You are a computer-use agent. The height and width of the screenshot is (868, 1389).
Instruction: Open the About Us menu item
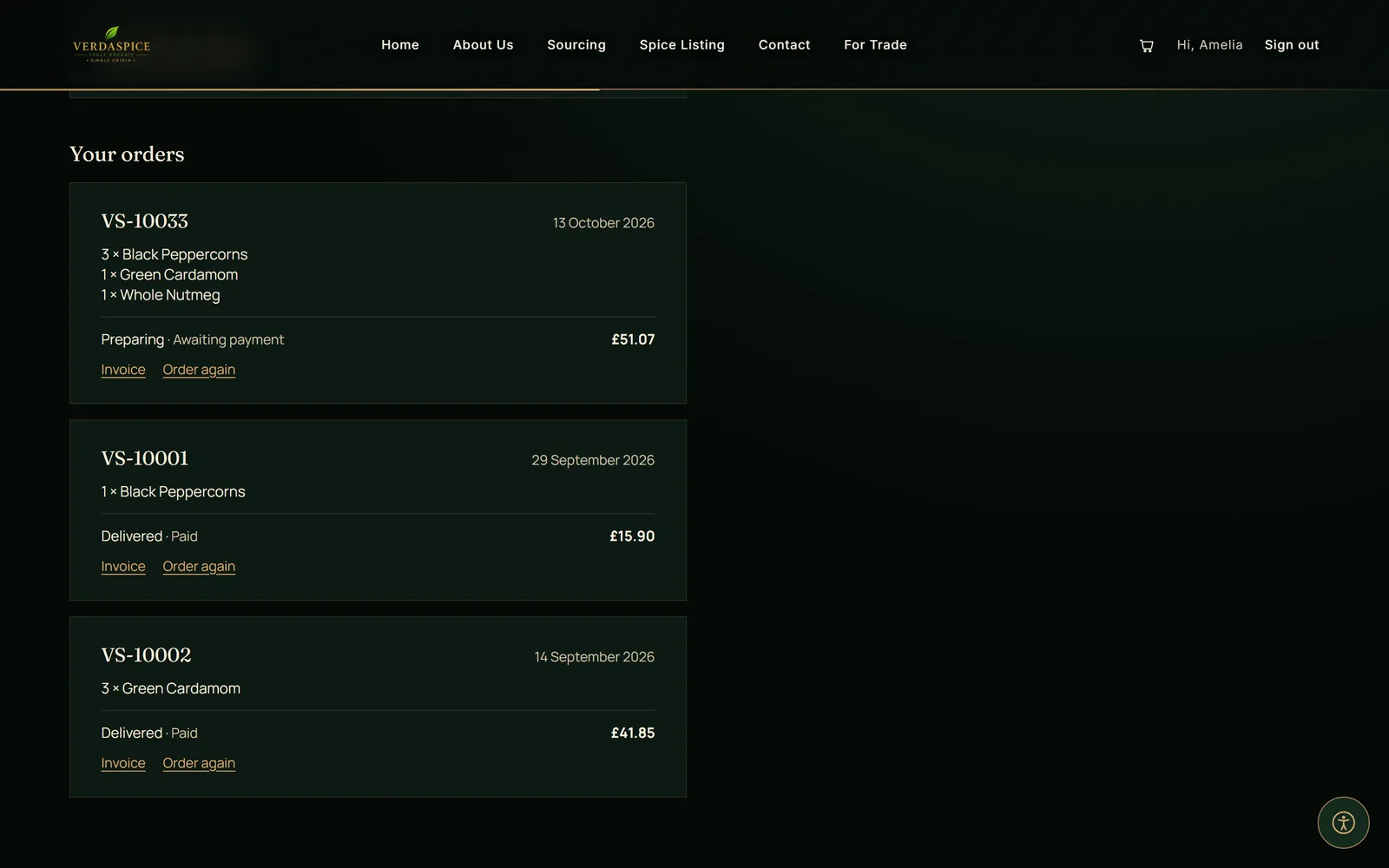pos(483,45)
